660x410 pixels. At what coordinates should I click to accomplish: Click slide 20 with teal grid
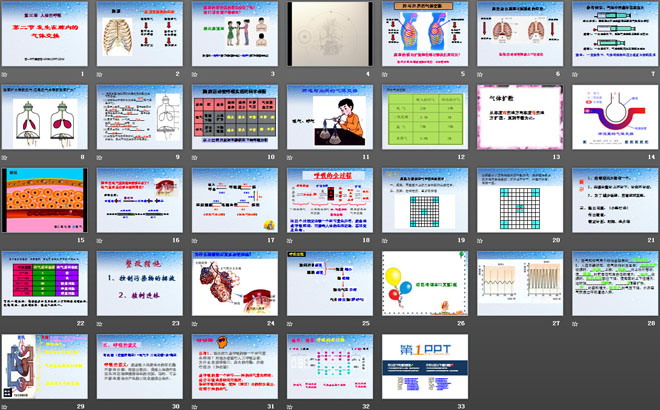[x=517, y=201]
